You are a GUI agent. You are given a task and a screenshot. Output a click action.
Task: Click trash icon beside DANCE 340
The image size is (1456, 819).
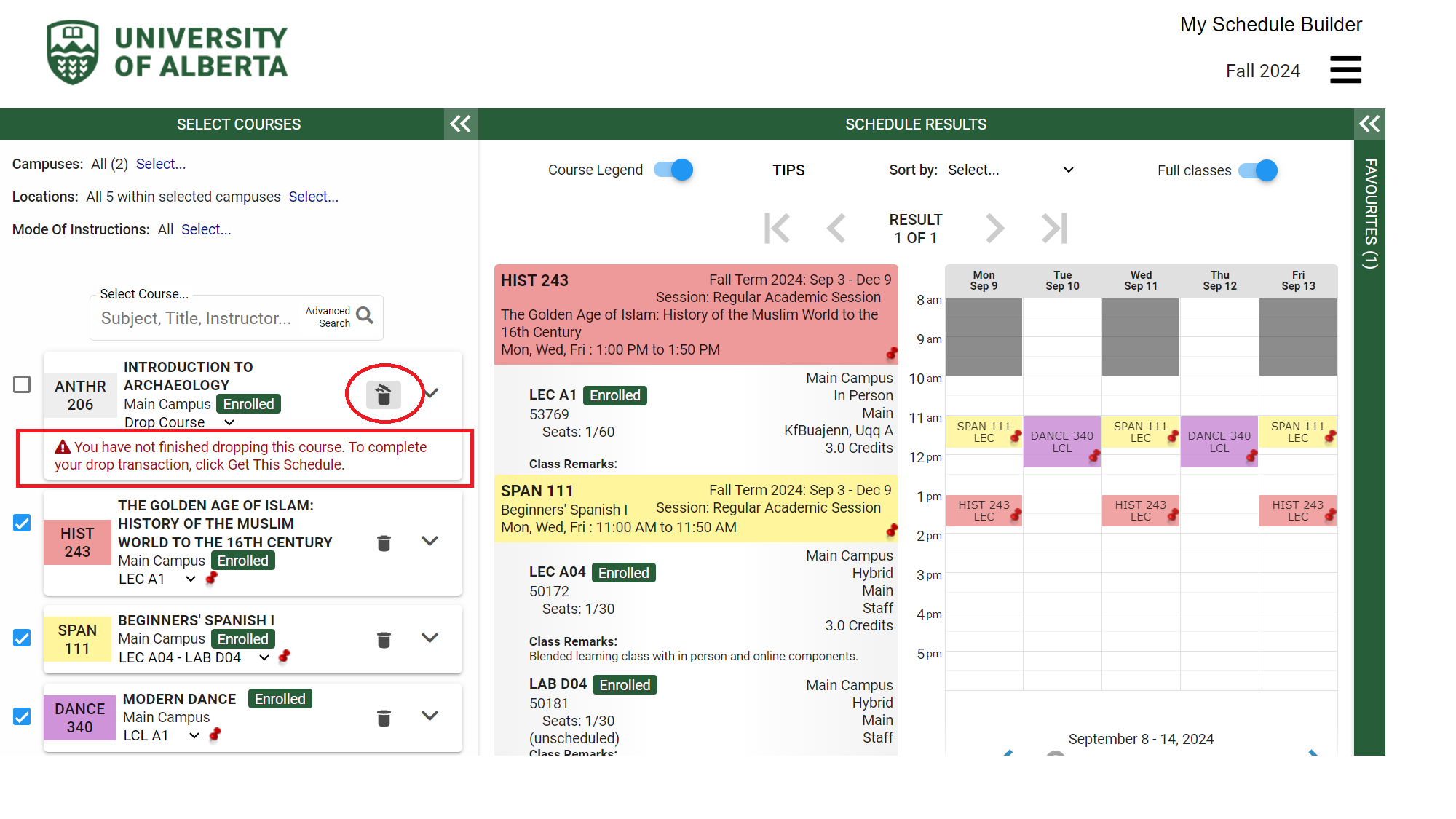[384, 719]
